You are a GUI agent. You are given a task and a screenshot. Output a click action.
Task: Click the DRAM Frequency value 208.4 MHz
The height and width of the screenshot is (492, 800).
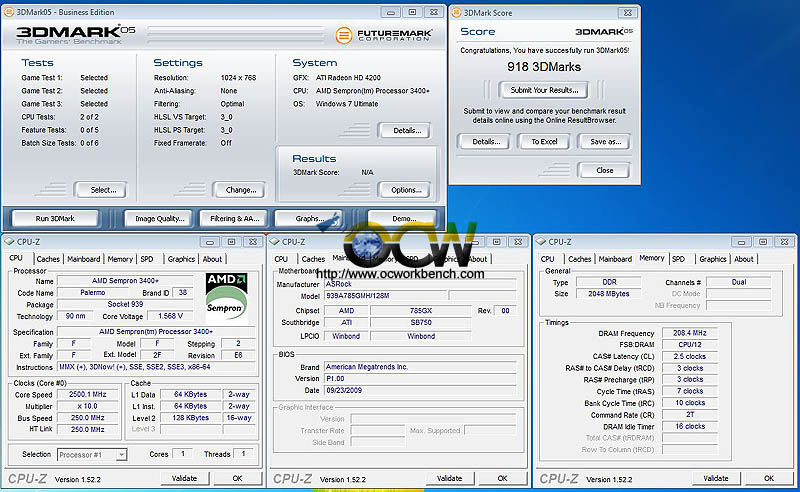click(x=689, y=333)
